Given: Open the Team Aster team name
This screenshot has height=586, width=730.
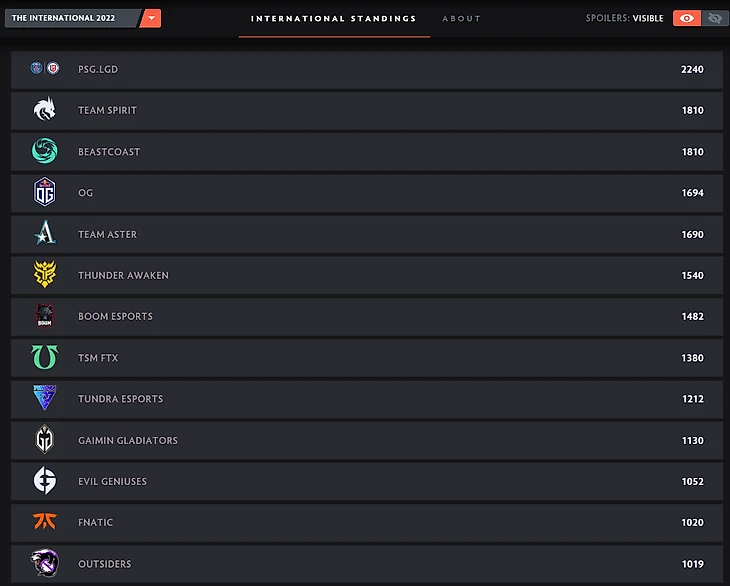Looking at the screenshot, I should point(108,235).
